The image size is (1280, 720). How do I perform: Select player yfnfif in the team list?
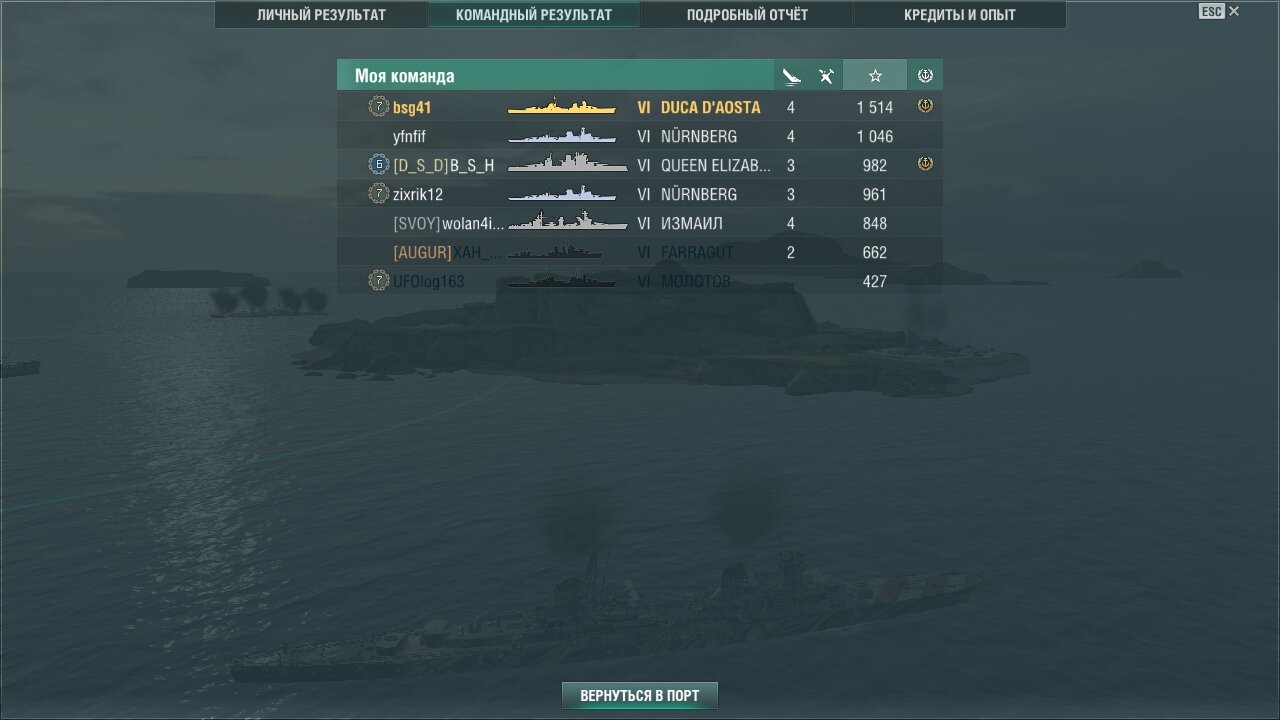(409, 136)
